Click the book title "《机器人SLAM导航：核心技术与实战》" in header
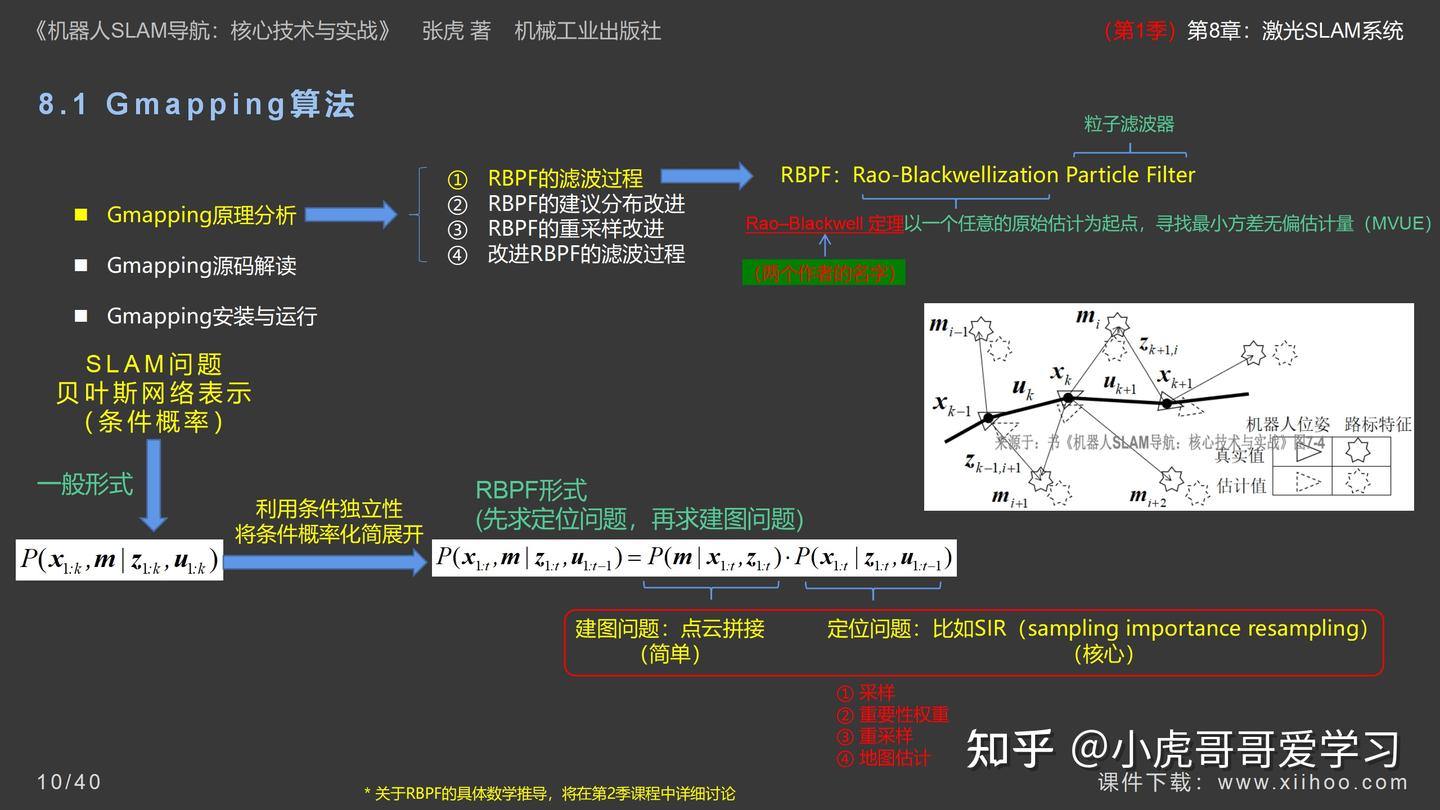Image resolution: width=1440 pixels, height=810 pixels. tap(212, 31)
